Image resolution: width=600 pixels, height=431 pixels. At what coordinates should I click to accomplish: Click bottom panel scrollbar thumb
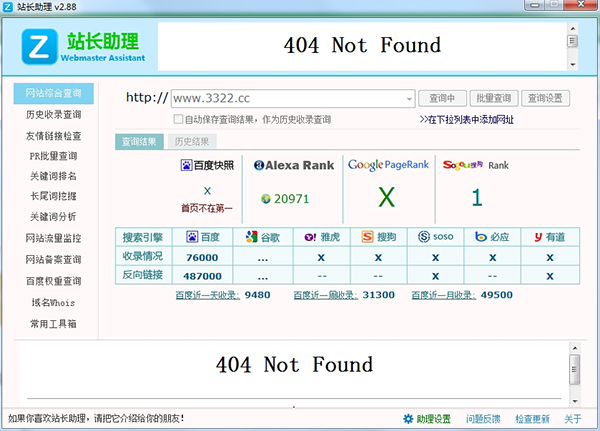click(575, 369)
